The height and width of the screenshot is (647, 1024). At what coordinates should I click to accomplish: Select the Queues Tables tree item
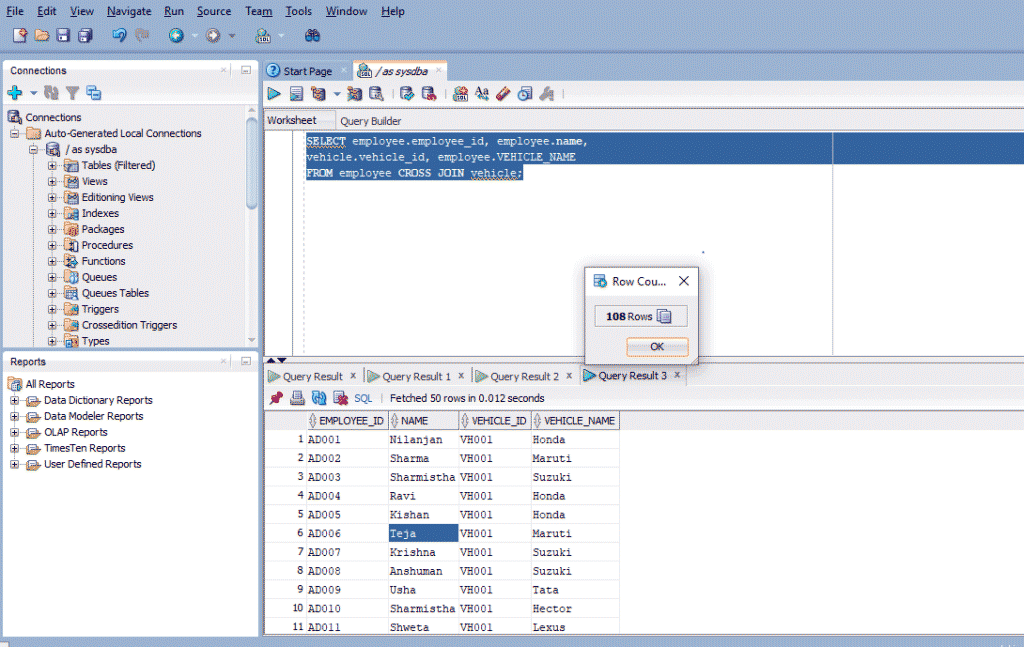(115, 293)
